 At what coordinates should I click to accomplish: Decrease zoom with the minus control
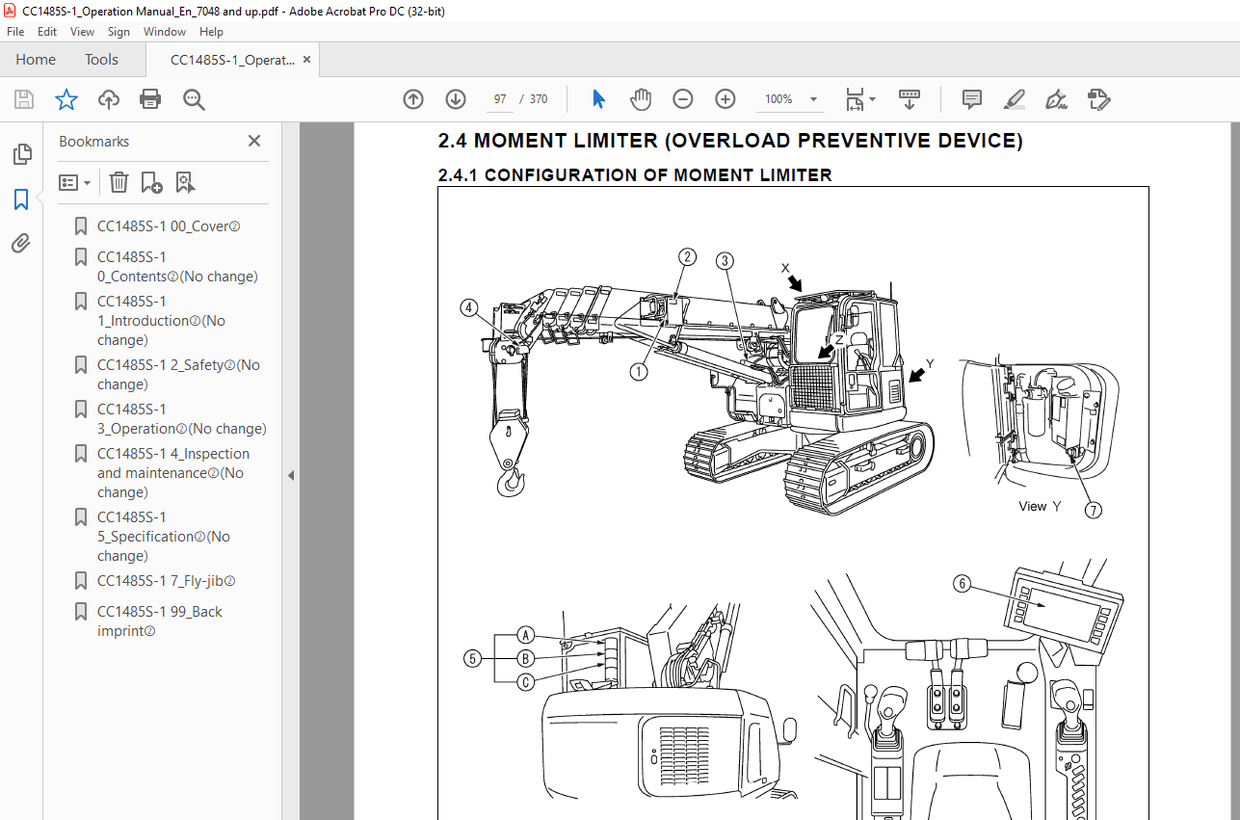pyautogui.click(x=683, y=99)
